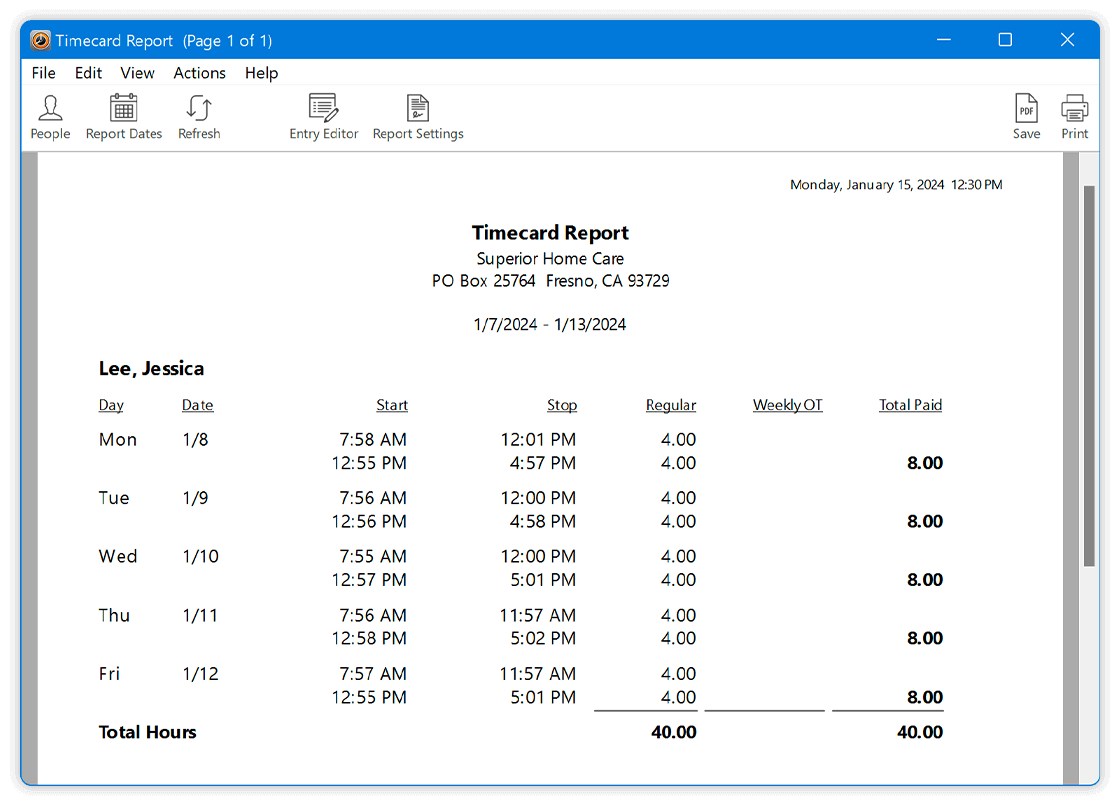The width and height of the screenshot is (1120, 806).
Task: Open the File menu
Action: pyautogui.click(x=43, y=72)
